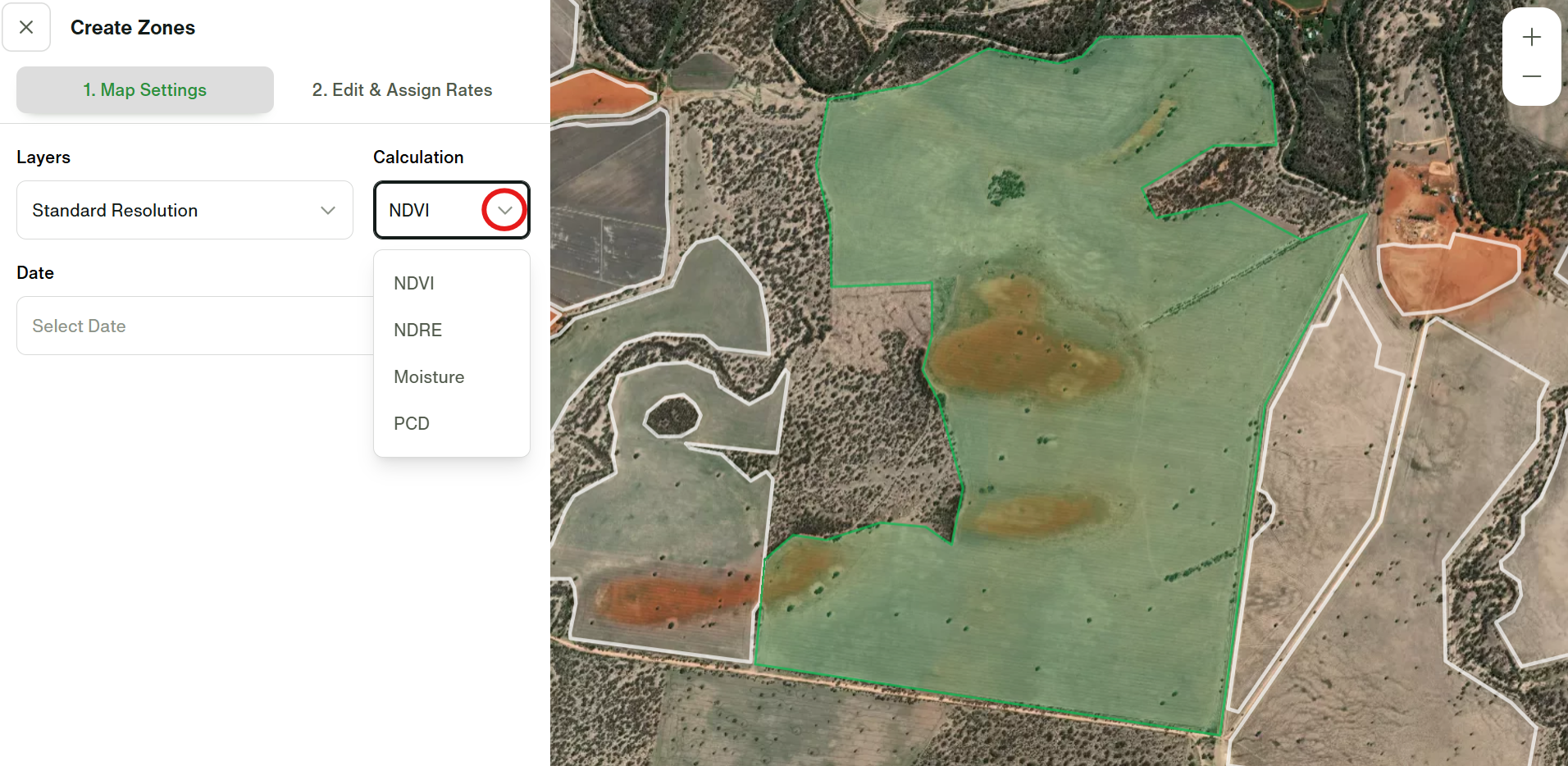
Task: Select the orange-outlined field on the right side
Action: [1449, 275]
